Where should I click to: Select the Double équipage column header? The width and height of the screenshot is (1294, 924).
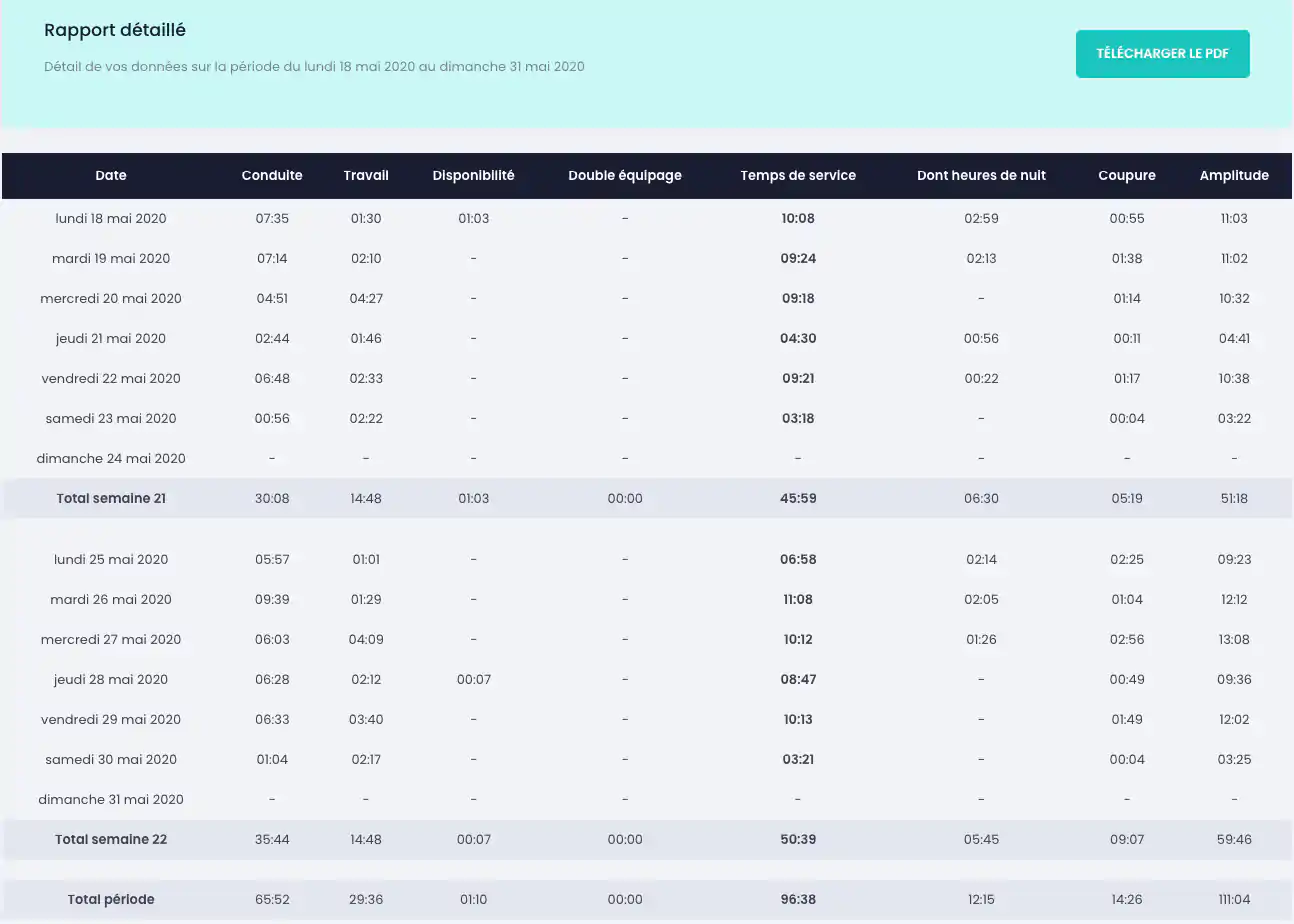click(625, 175)
